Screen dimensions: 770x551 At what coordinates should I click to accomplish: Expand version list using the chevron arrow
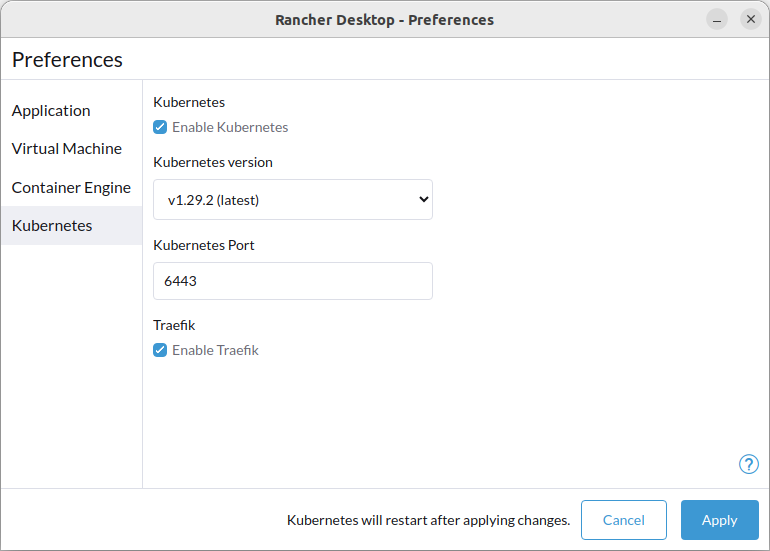(423, 199)
